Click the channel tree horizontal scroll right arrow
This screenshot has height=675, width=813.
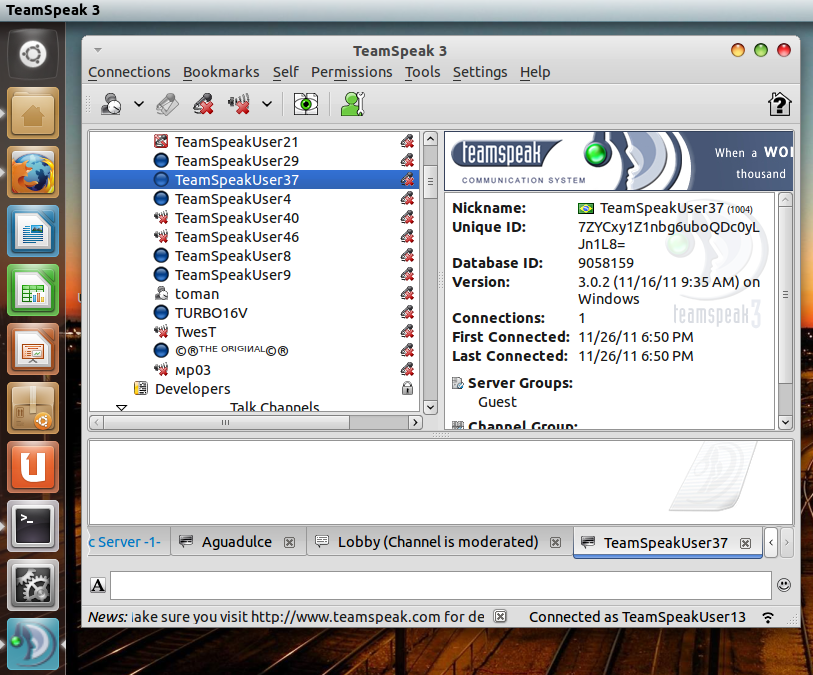pos(414,423)
